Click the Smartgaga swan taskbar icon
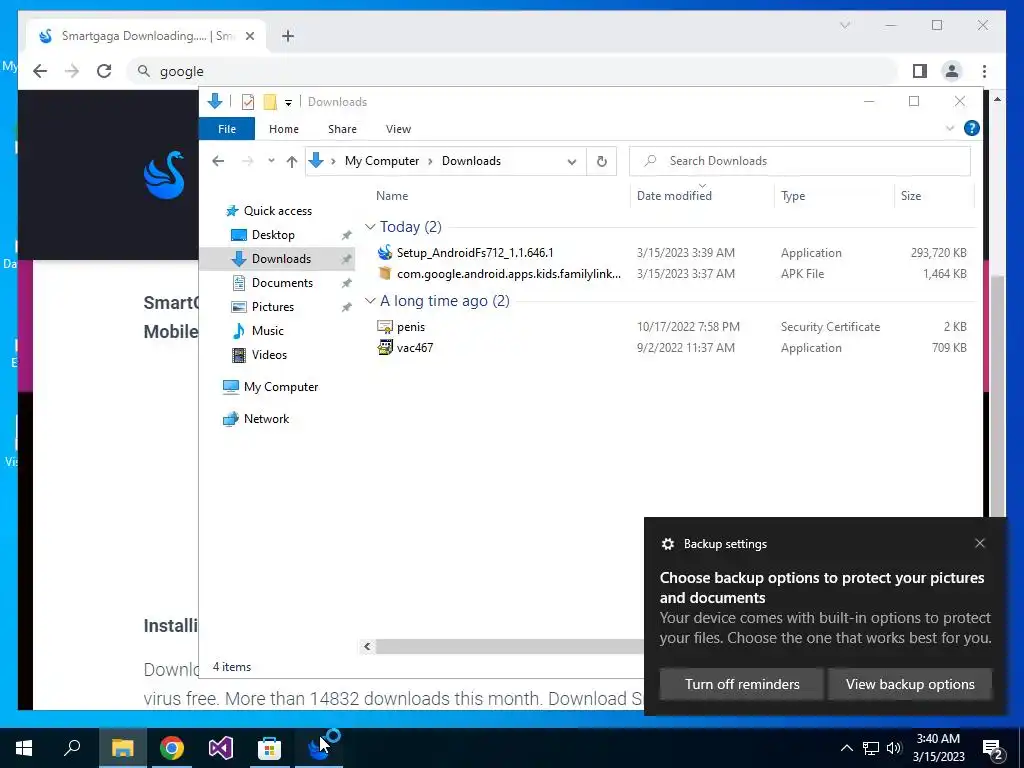The image size is (1024, 768). click(319, 748)
